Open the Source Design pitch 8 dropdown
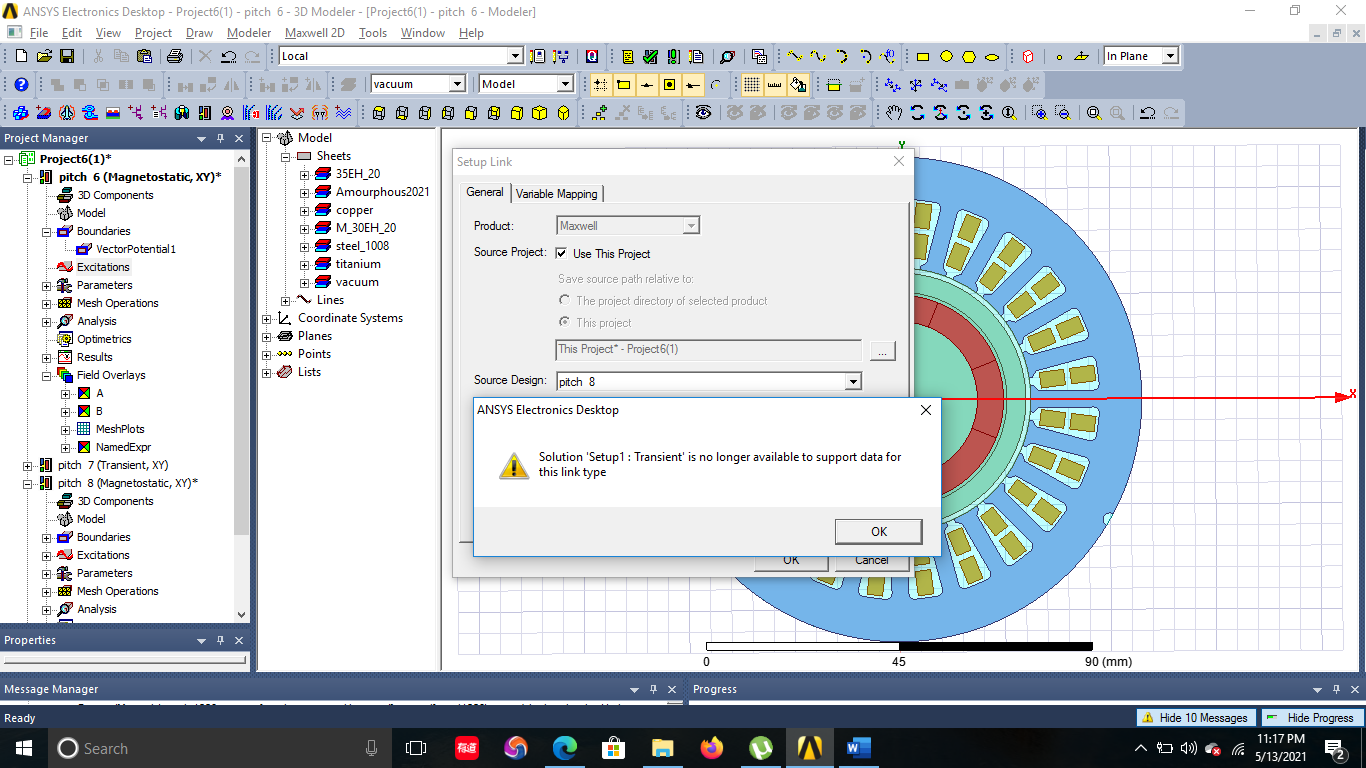 click(853, 381)
